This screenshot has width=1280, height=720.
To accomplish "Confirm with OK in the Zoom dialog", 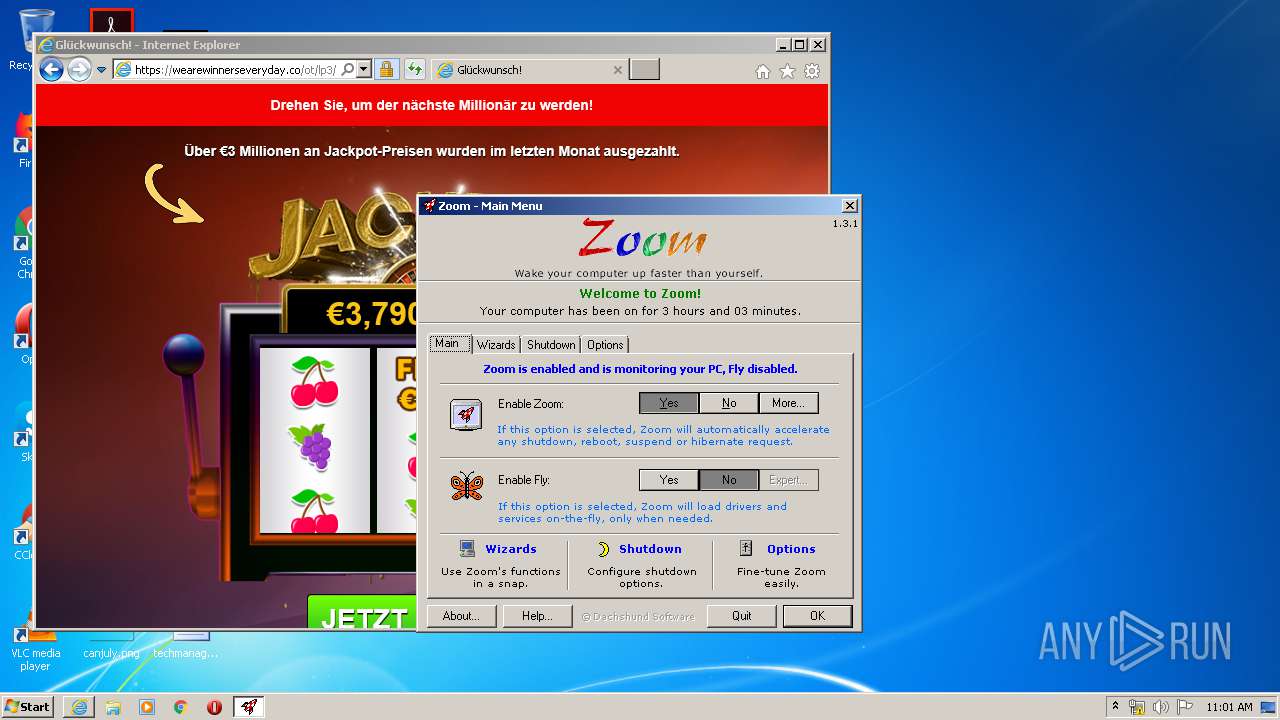I will pos(817,616).
